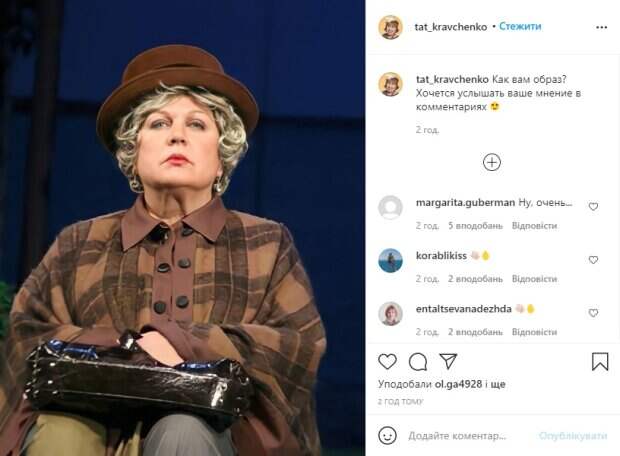Open ol.ga4928 profile from likes line
The image size is (620, 456).
[458, 384]
